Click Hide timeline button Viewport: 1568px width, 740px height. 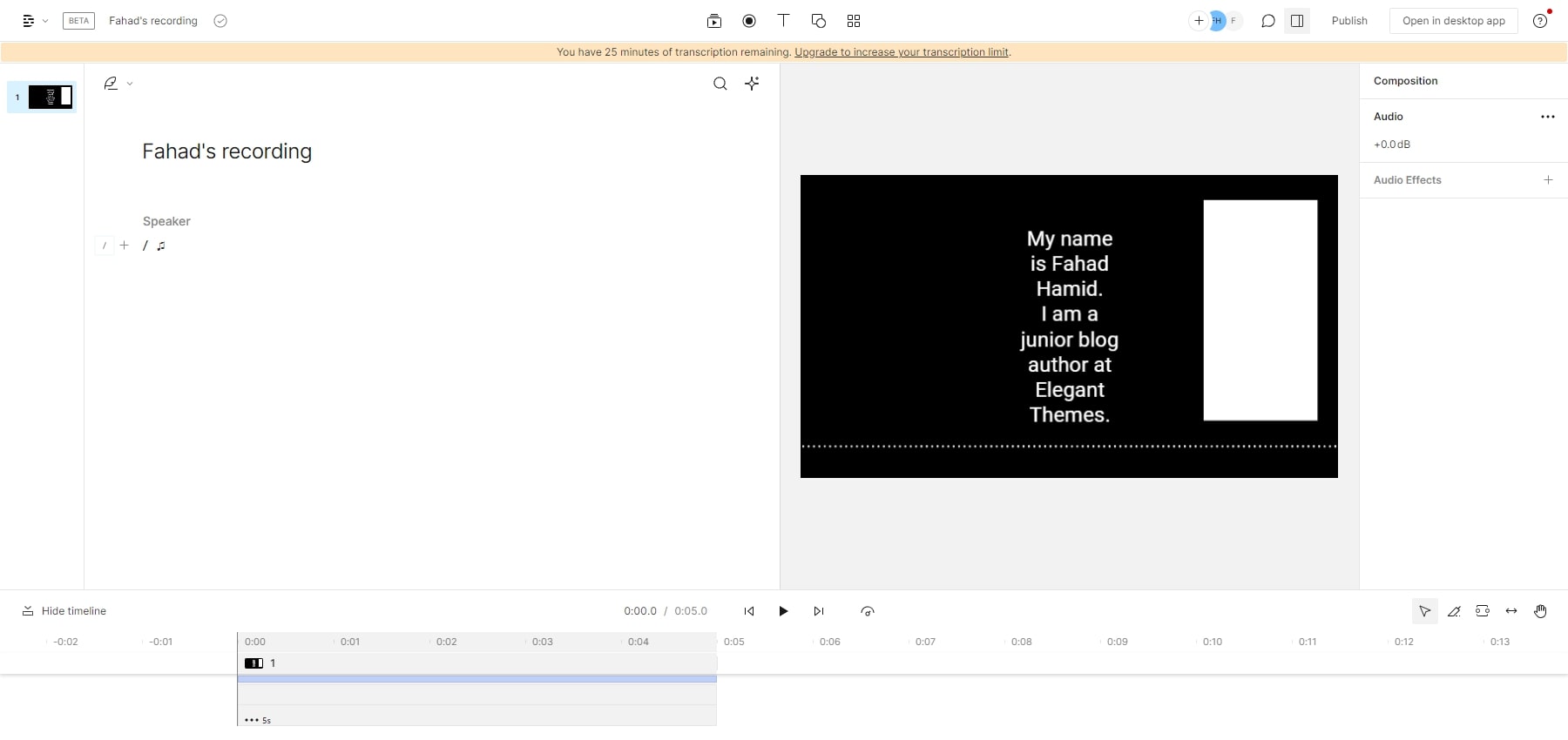(x=64, y=611)
